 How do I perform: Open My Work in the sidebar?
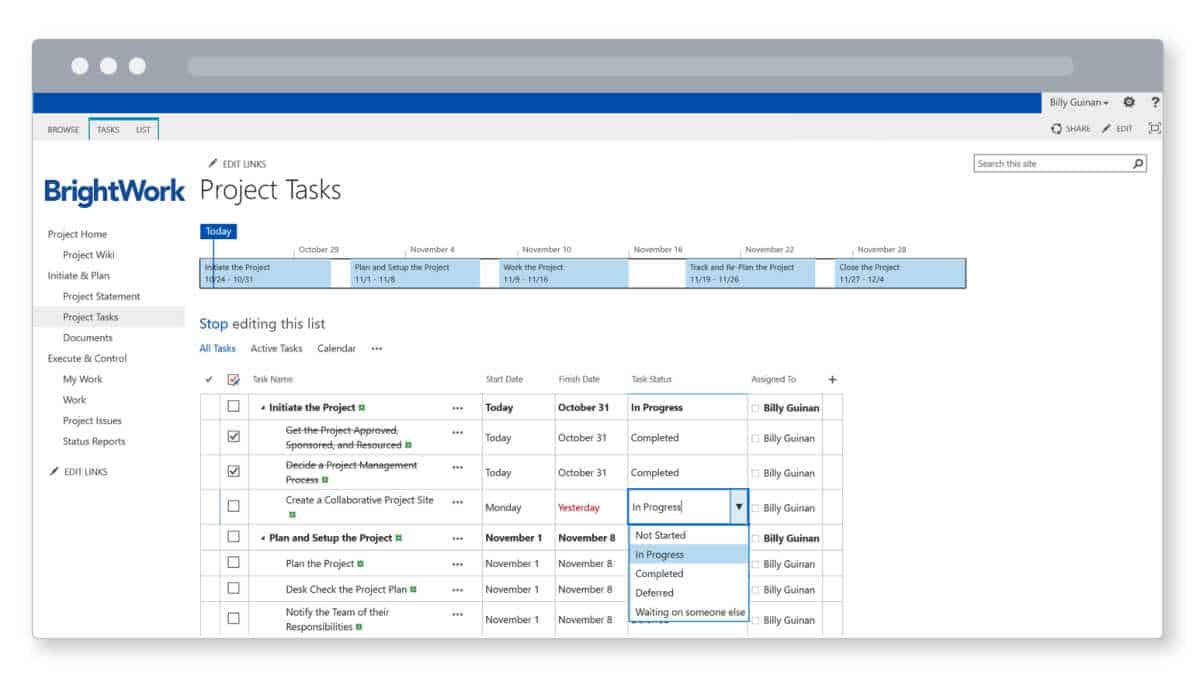(x=82, y=379)
